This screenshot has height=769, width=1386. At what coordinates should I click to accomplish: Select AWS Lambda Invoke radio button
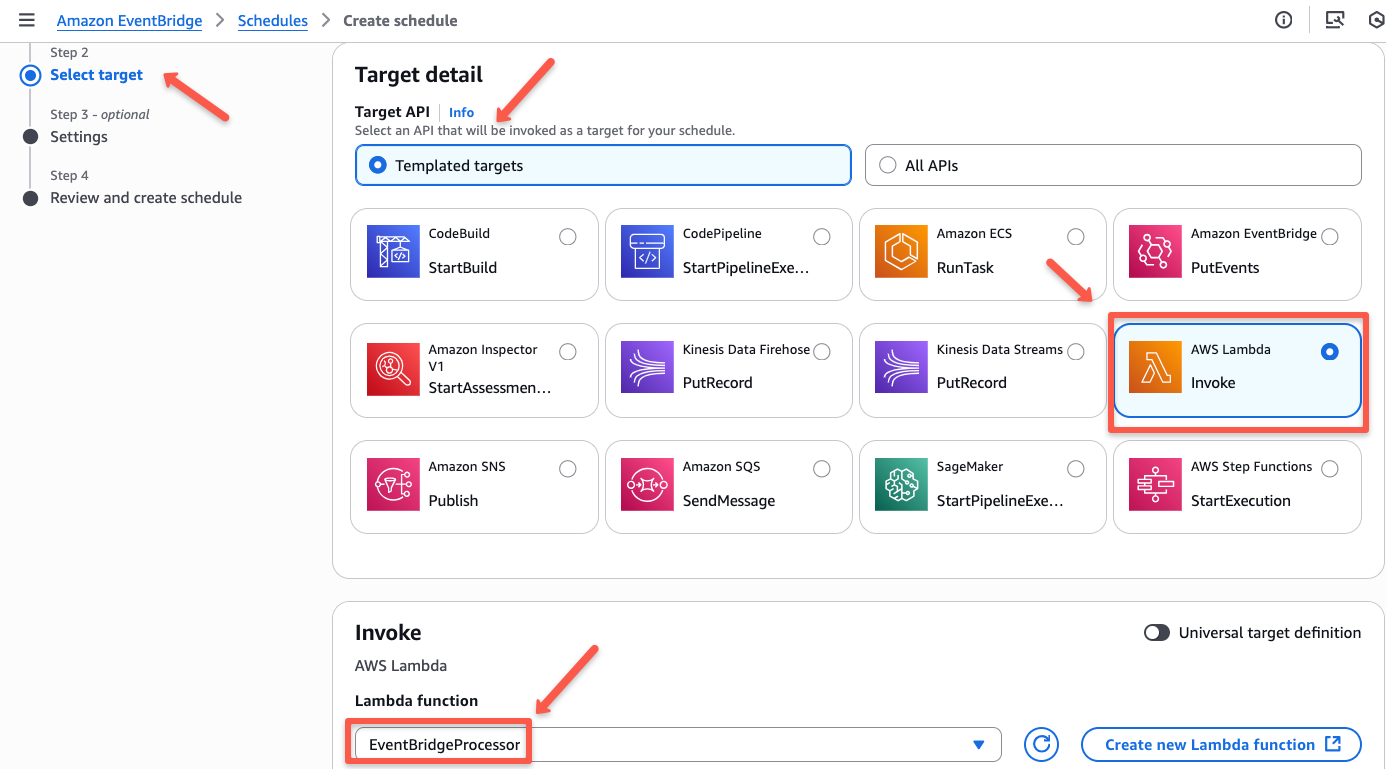coord(1330,352)
